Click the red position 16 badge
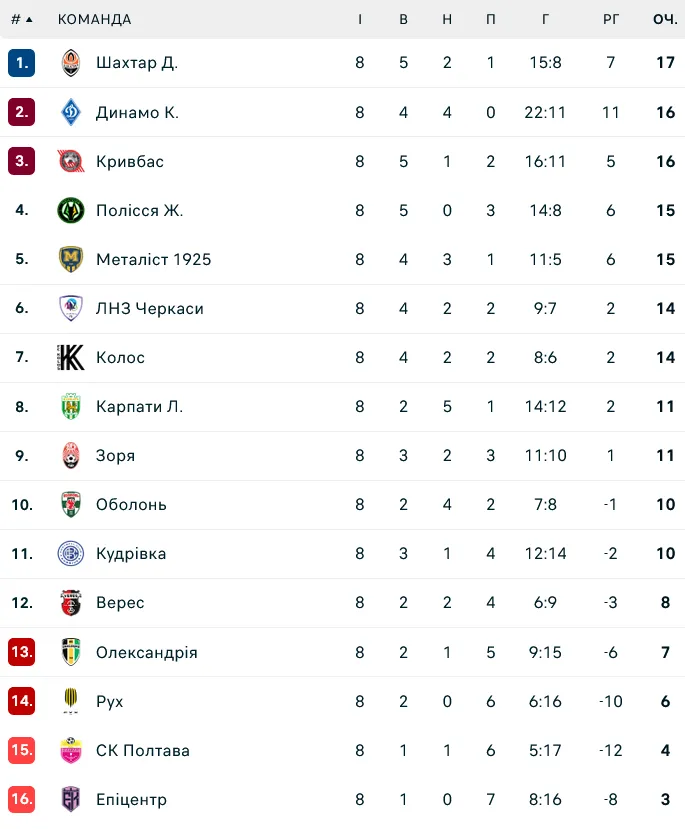The image size is (685, 829). point(22,799)
